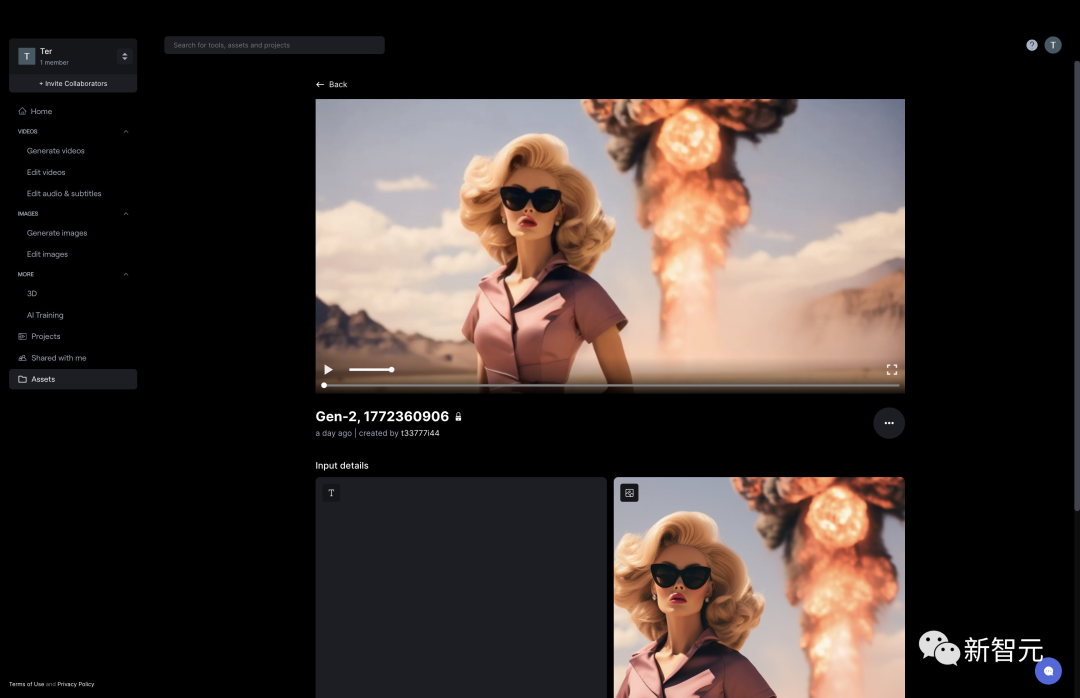The height and width of the screenshot is (698, 1080).
Task: Click the image input icon badge
Action: [x=629, y=493]
